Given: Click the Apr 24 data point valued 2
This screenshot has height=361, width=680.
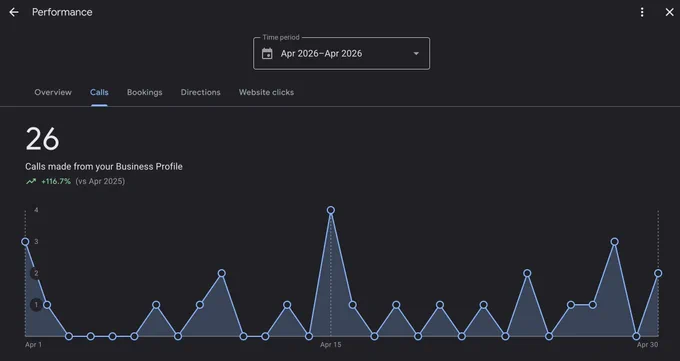Looking at the screenshot, I should click(527, 273).
